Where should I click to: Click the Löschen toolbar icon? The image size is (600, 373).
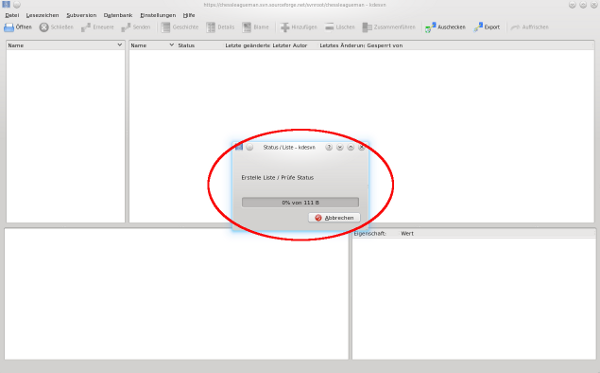[x=329, y=27]
